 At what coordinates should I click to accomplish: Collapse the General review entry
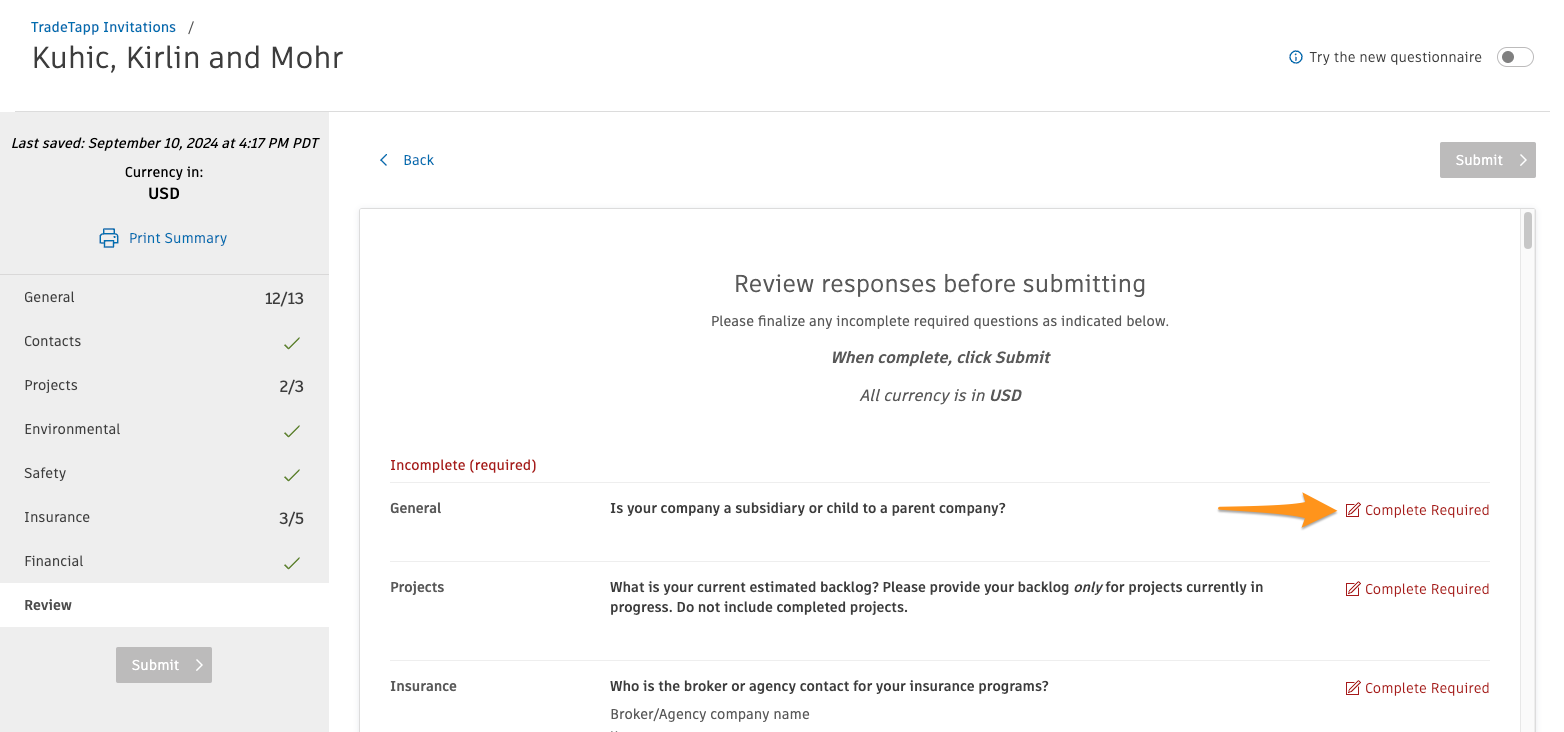[416, 508]
